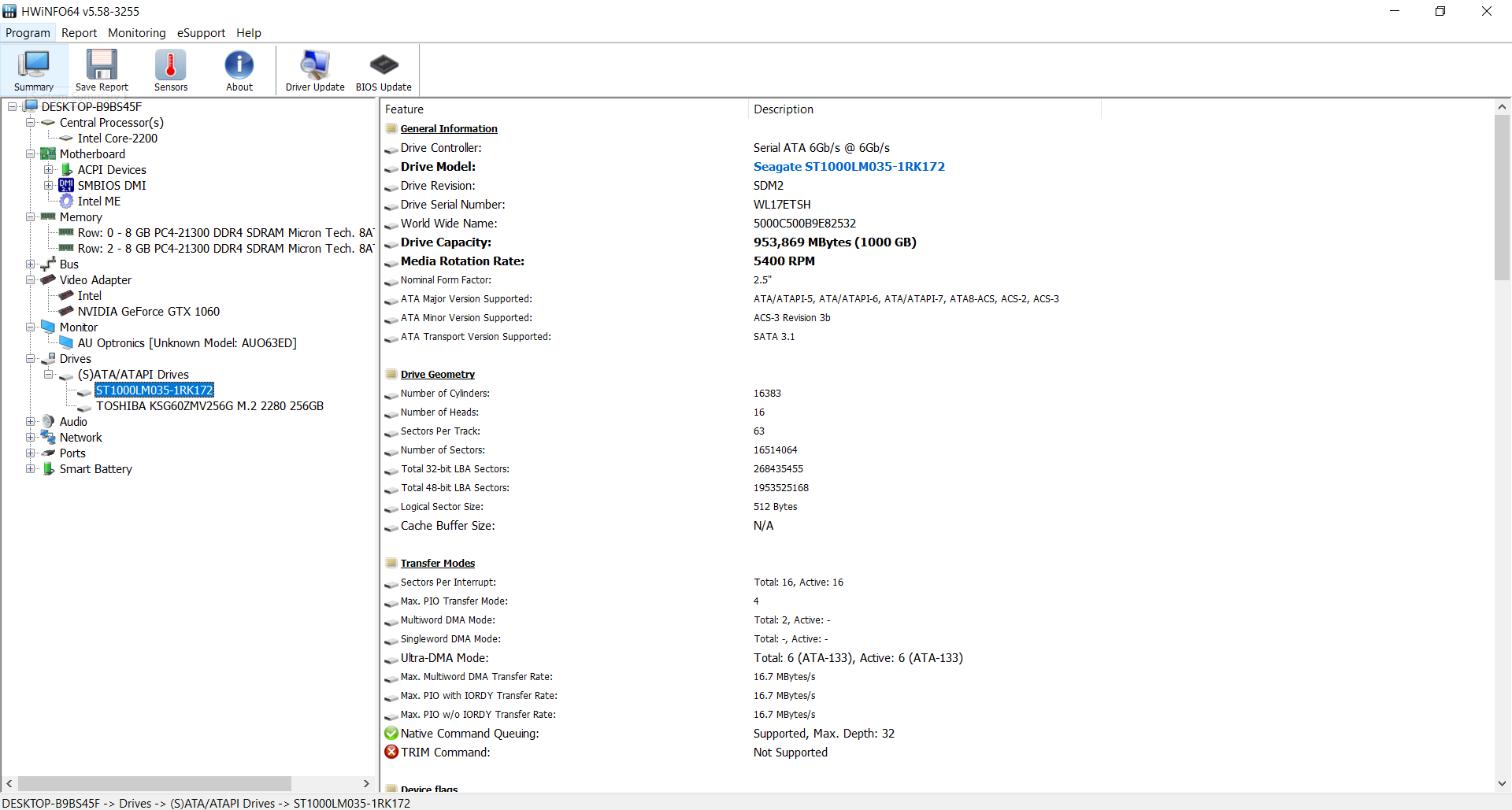Select memory Row: 2 entry
1512x810 pixels.
coord(225,248)
